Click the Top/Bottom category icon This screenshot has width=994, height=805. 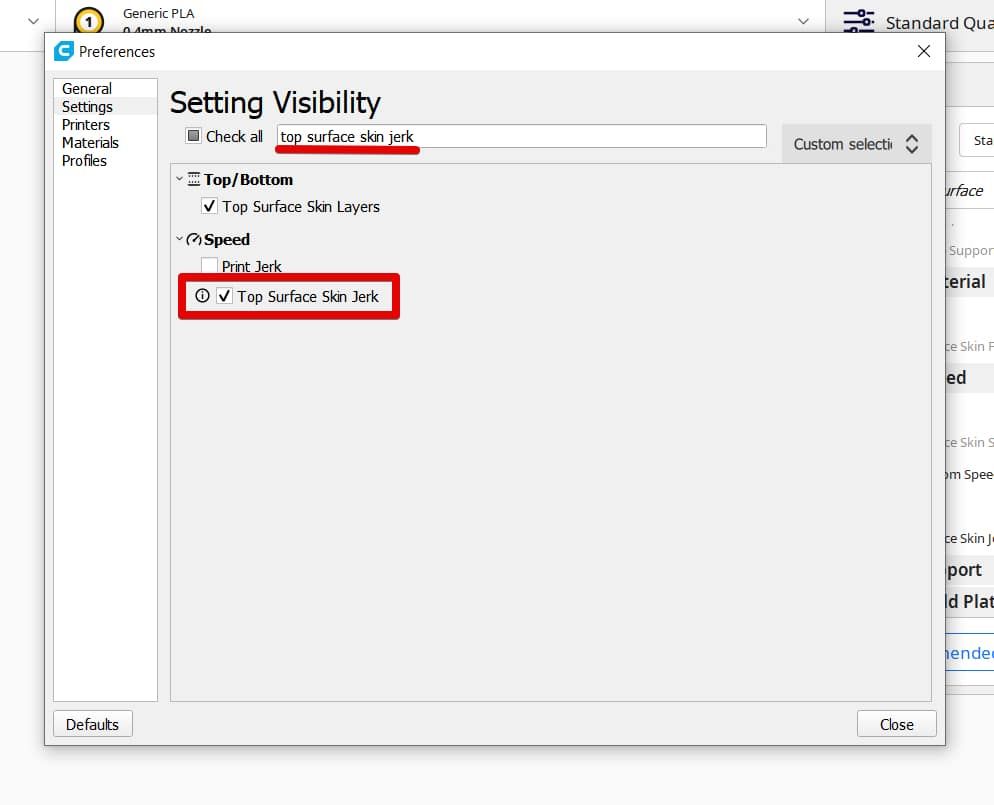[194, 180]
